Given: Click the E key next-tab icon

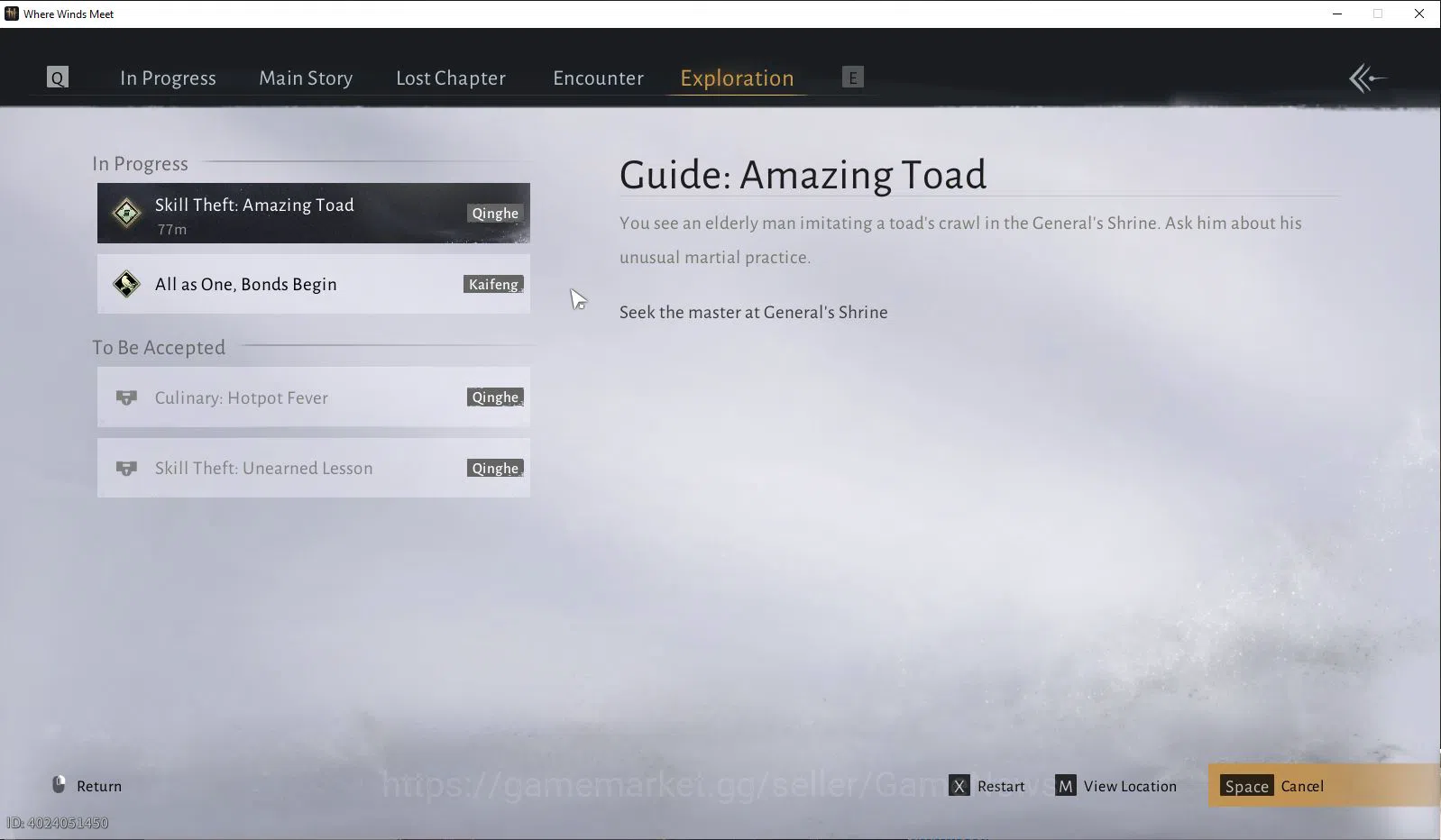Looking at the screenshot, I should click(852, 78).
